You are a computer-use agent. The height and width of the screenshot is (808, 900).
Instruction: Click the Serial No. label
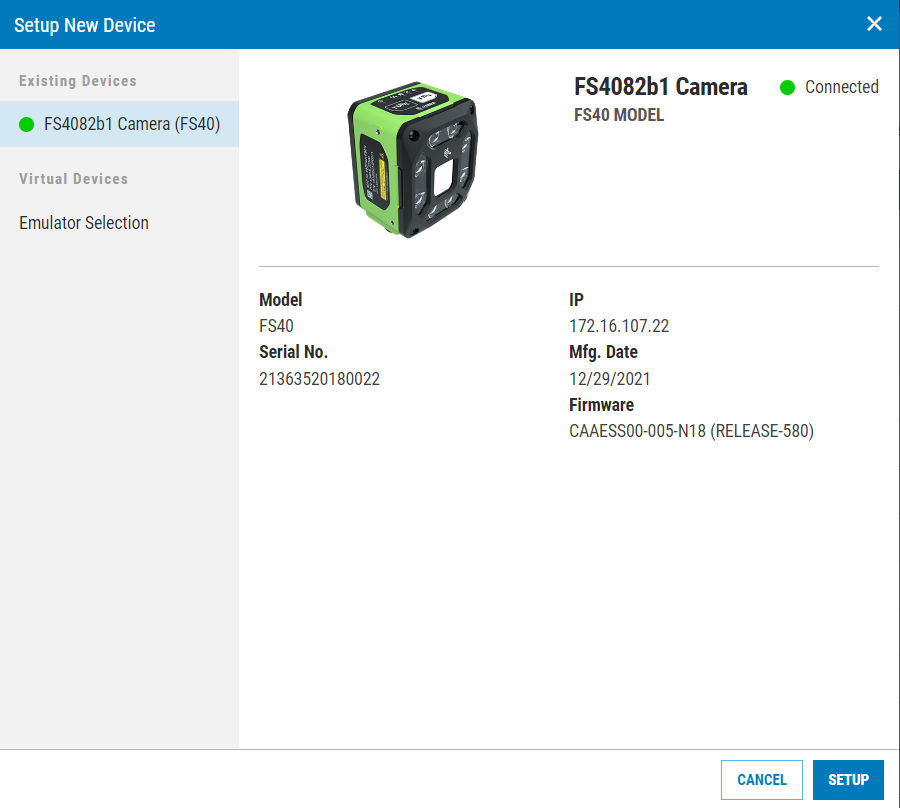pos(293,352)
